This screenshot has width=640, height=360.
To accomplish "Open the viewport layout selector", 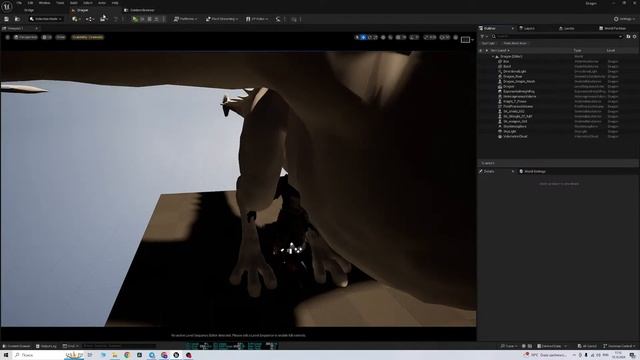I will (x=467, y=40).
